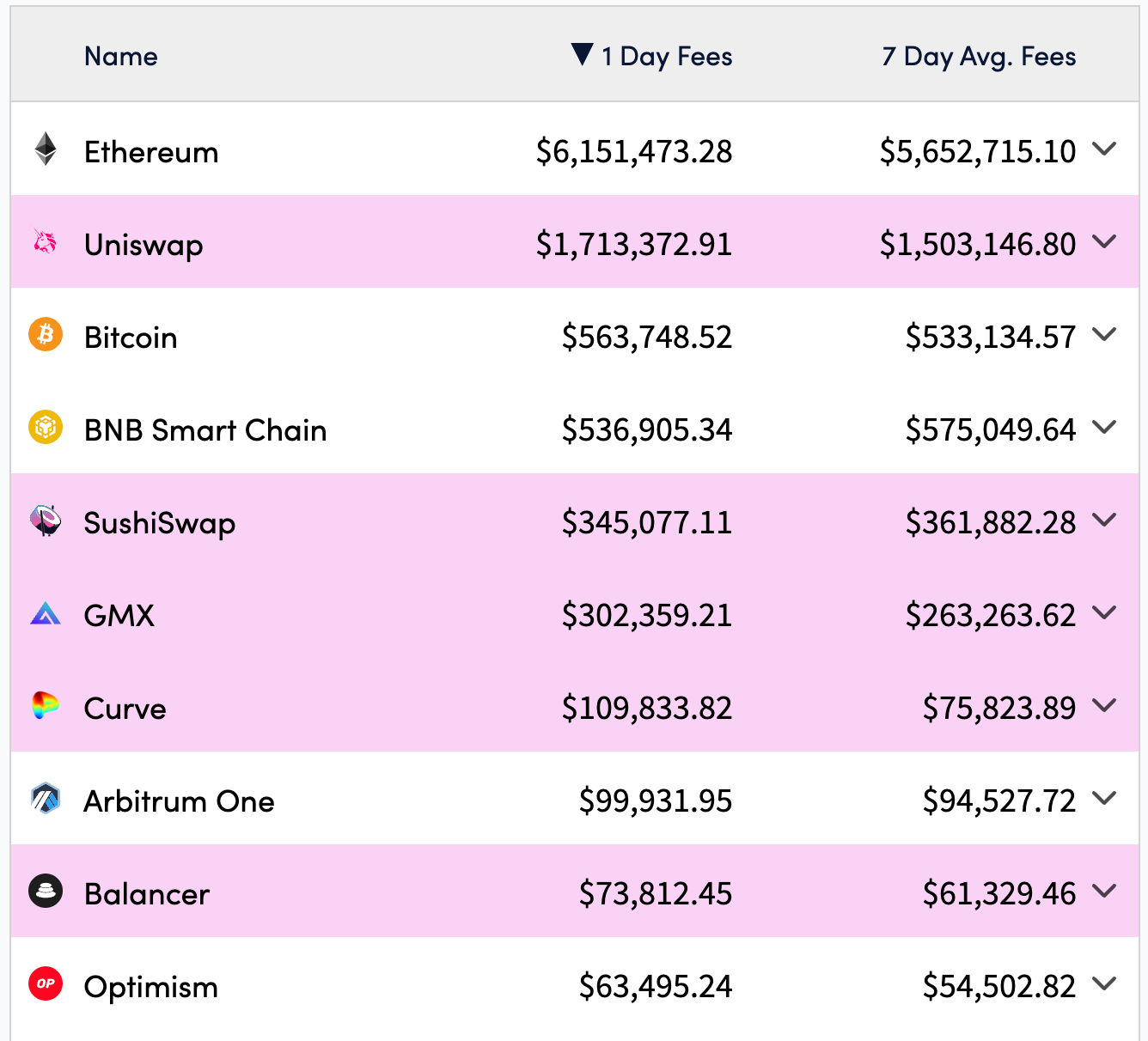1148x1041 pixels.
Task: Expand the Balancer row chevron
Action: (x=1104, y=892)
